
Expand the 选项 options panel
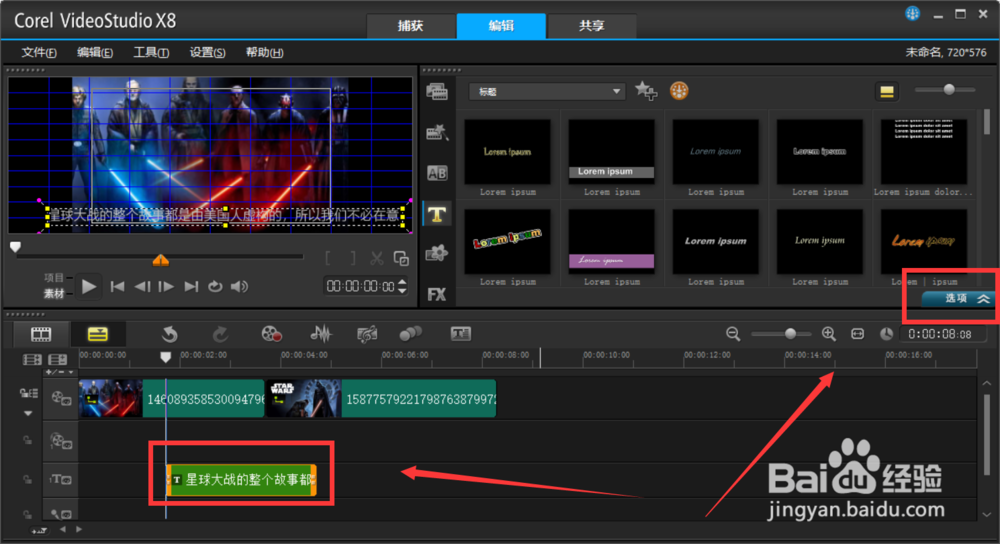(958, 298)
